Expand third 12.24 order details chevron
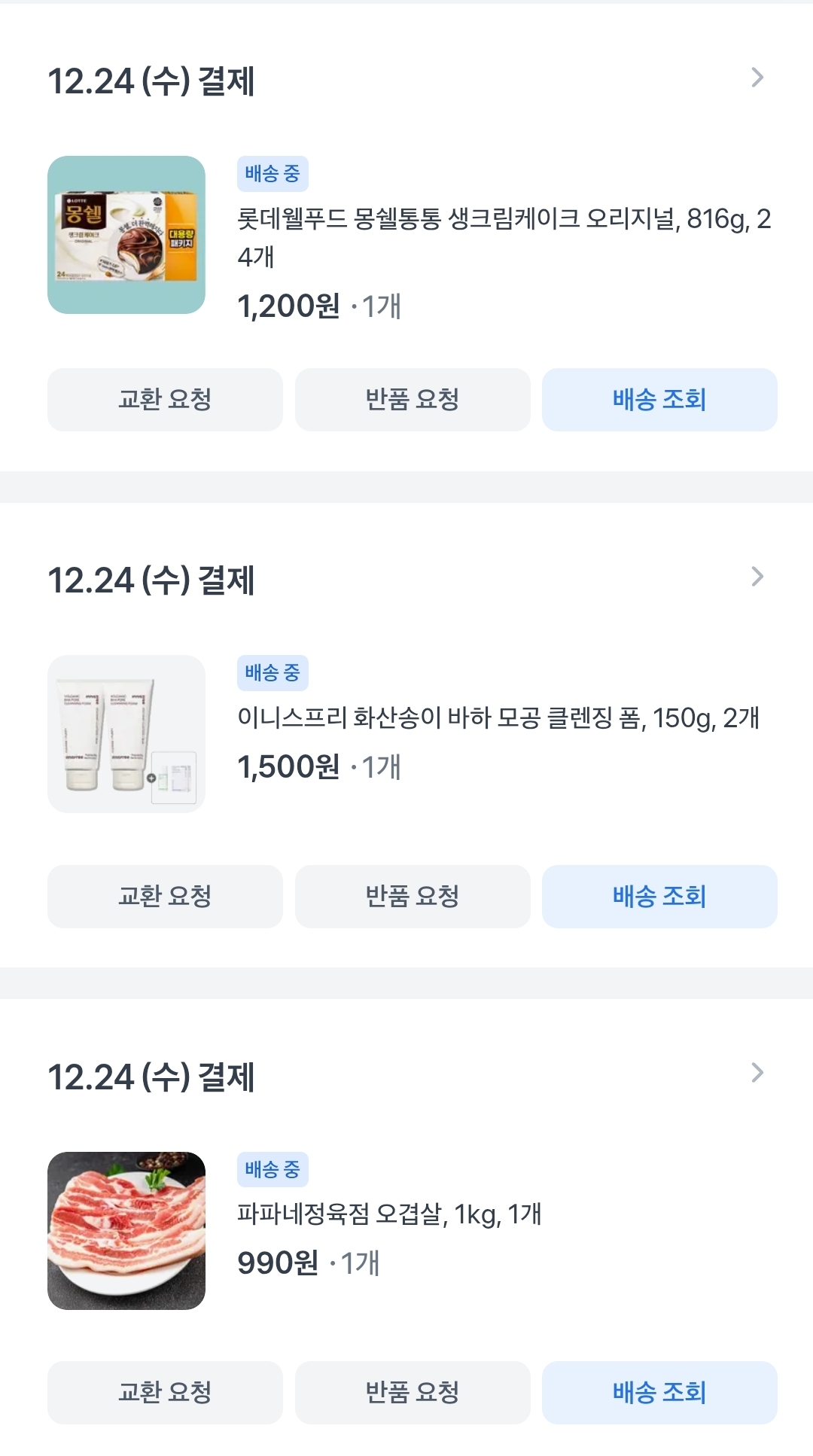The width and height of the screenshot is (813, 1456). pyautogui.click(x=757, y=1073)
